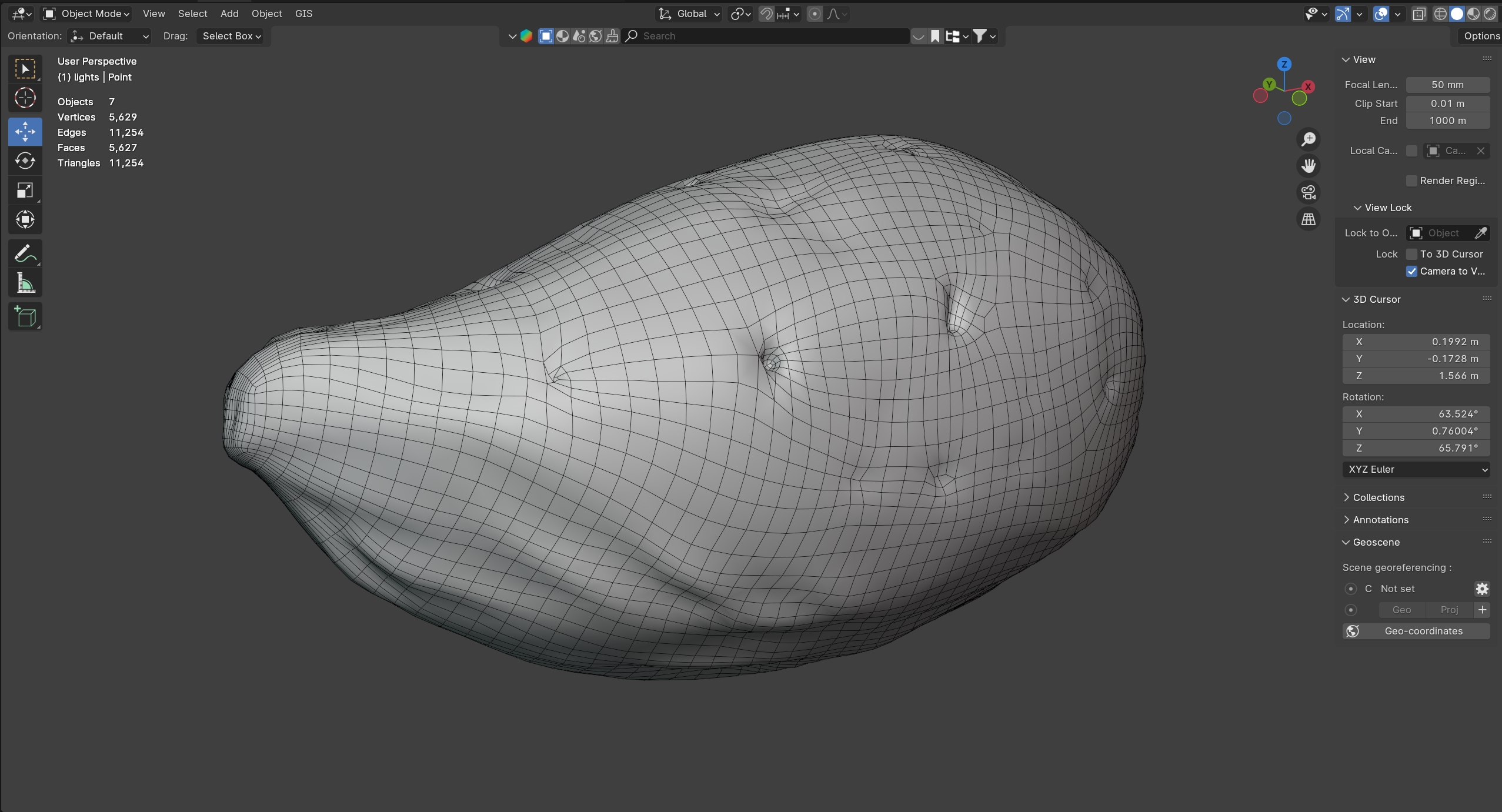Activate the 3D Cursor tool
The width and height of the screenshot is (1502, 812).
pyautogui.click(x=25, y=98)
